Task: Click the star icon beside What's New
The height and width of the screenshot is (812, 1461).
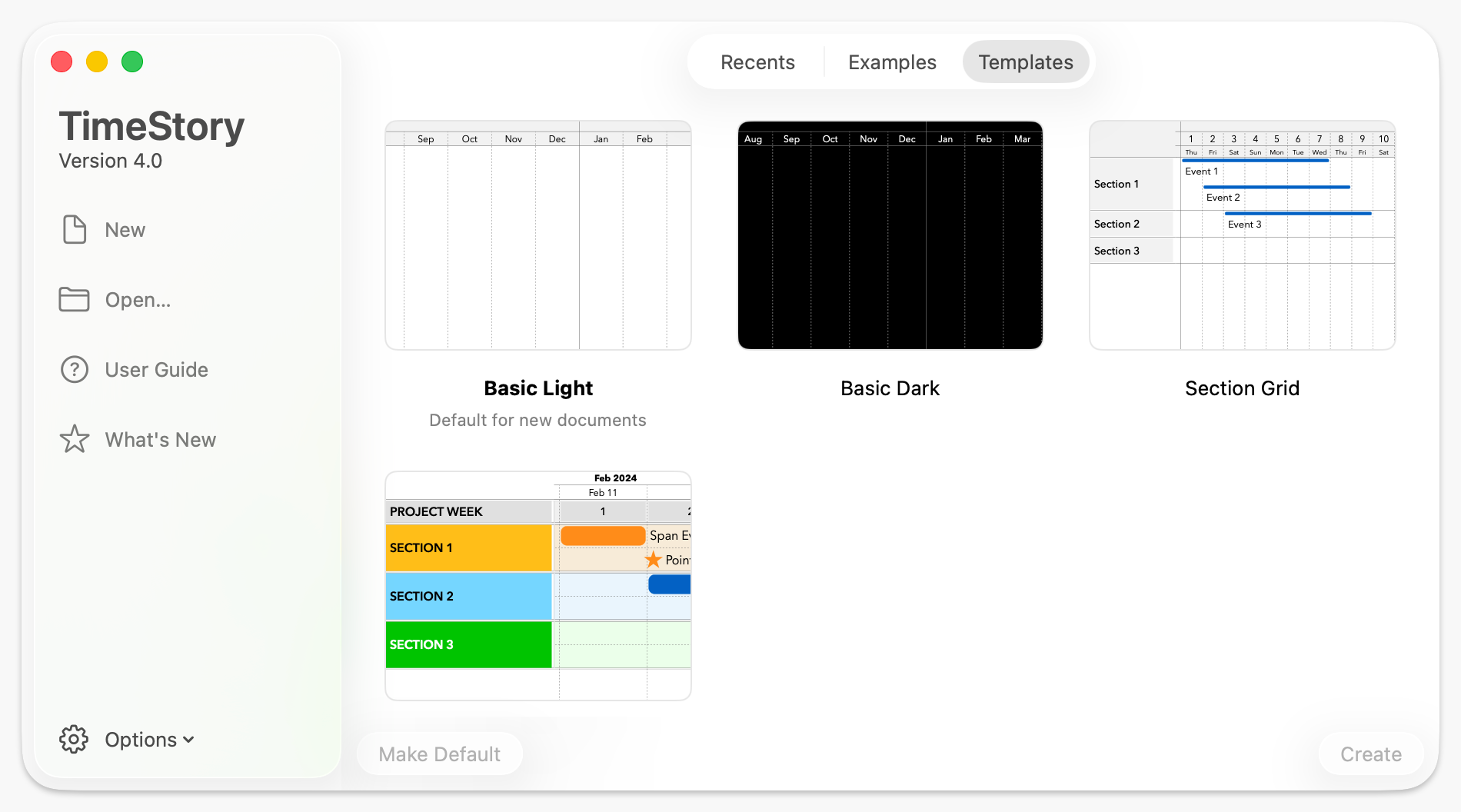Action: point(74,439)
